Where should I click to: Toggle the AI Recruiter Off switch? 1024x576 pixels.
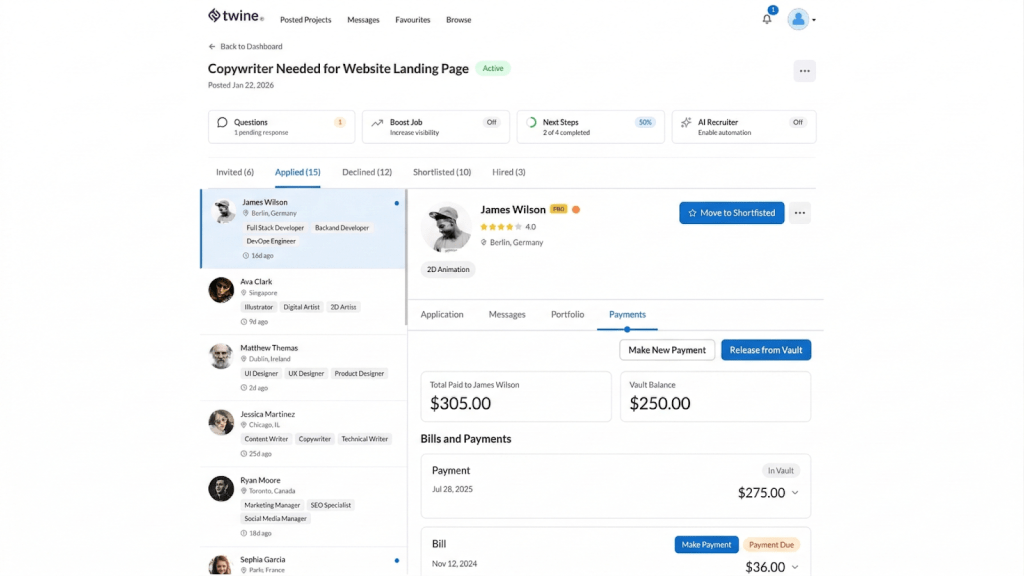(x=797, y=122)
